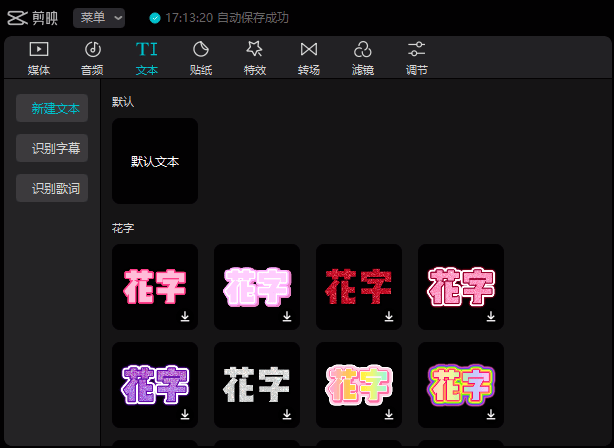Screen dimensions: 614x448
Task: Open the 滤镜 filters tab
Action: coord(363,58)
